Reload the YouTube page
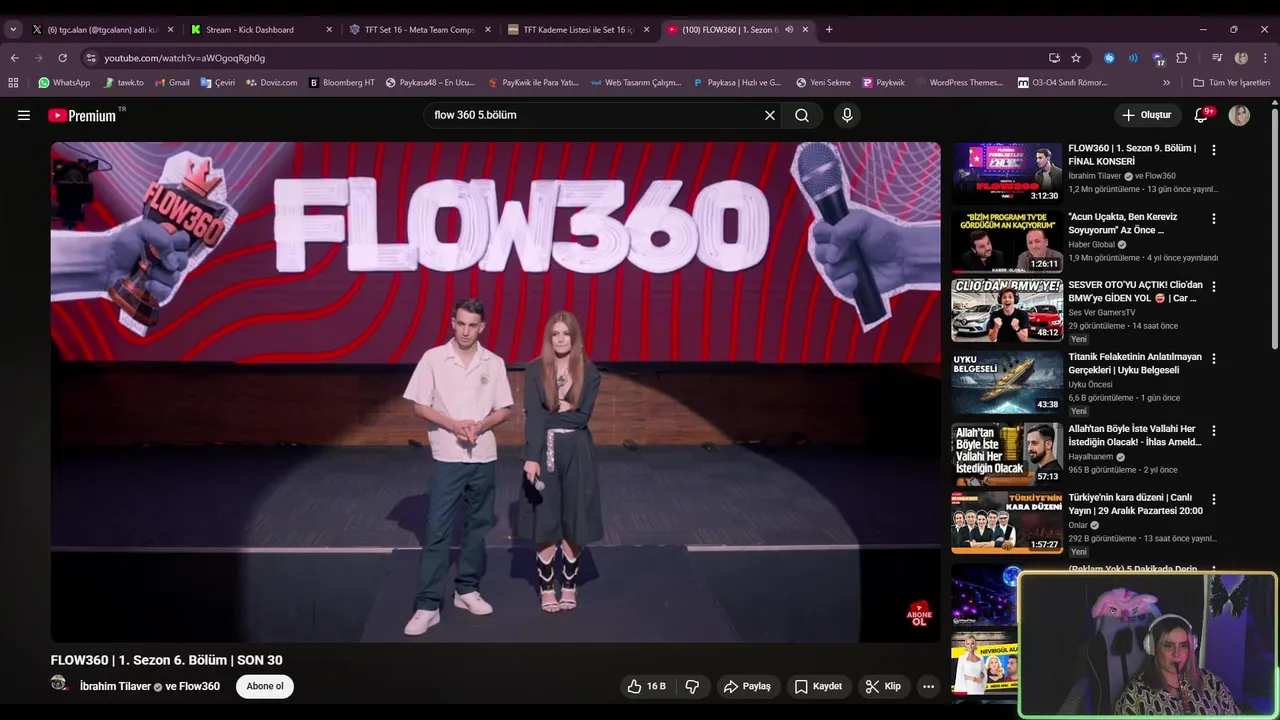This screenshot has width=1280, height=720. (x=62, y=58)
